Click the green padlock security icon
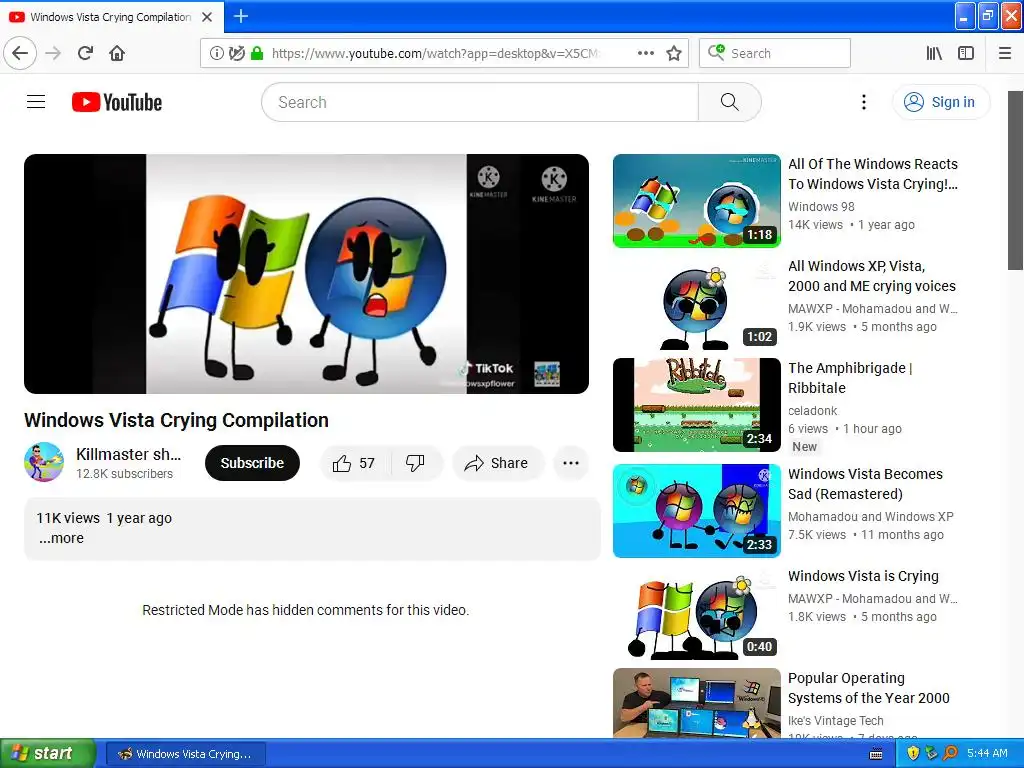The image size is (1024, 768). click(x=257, y=53)
